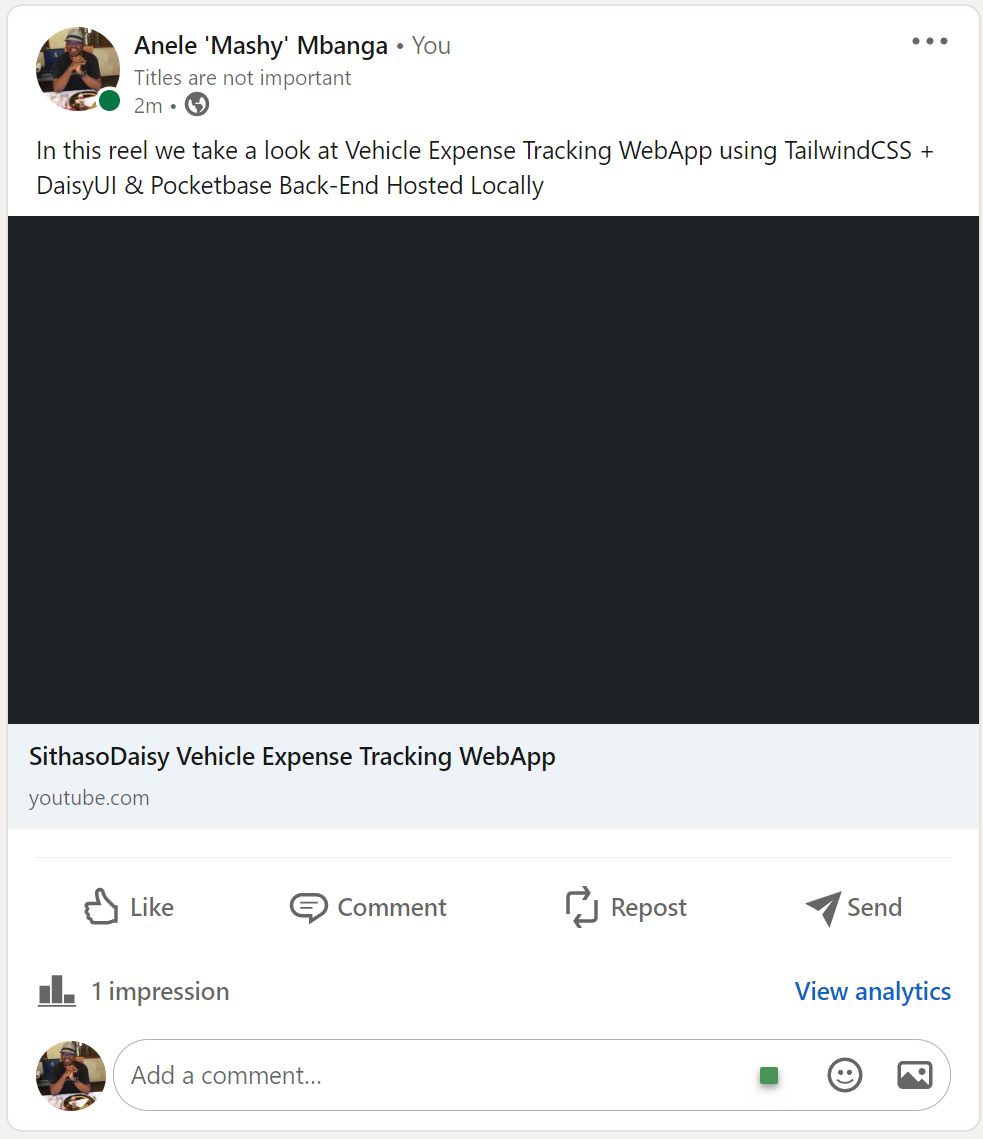This screenshot has height=1139, width=983.
Task: Click the youtube.com source link
Action: point(89,798)
